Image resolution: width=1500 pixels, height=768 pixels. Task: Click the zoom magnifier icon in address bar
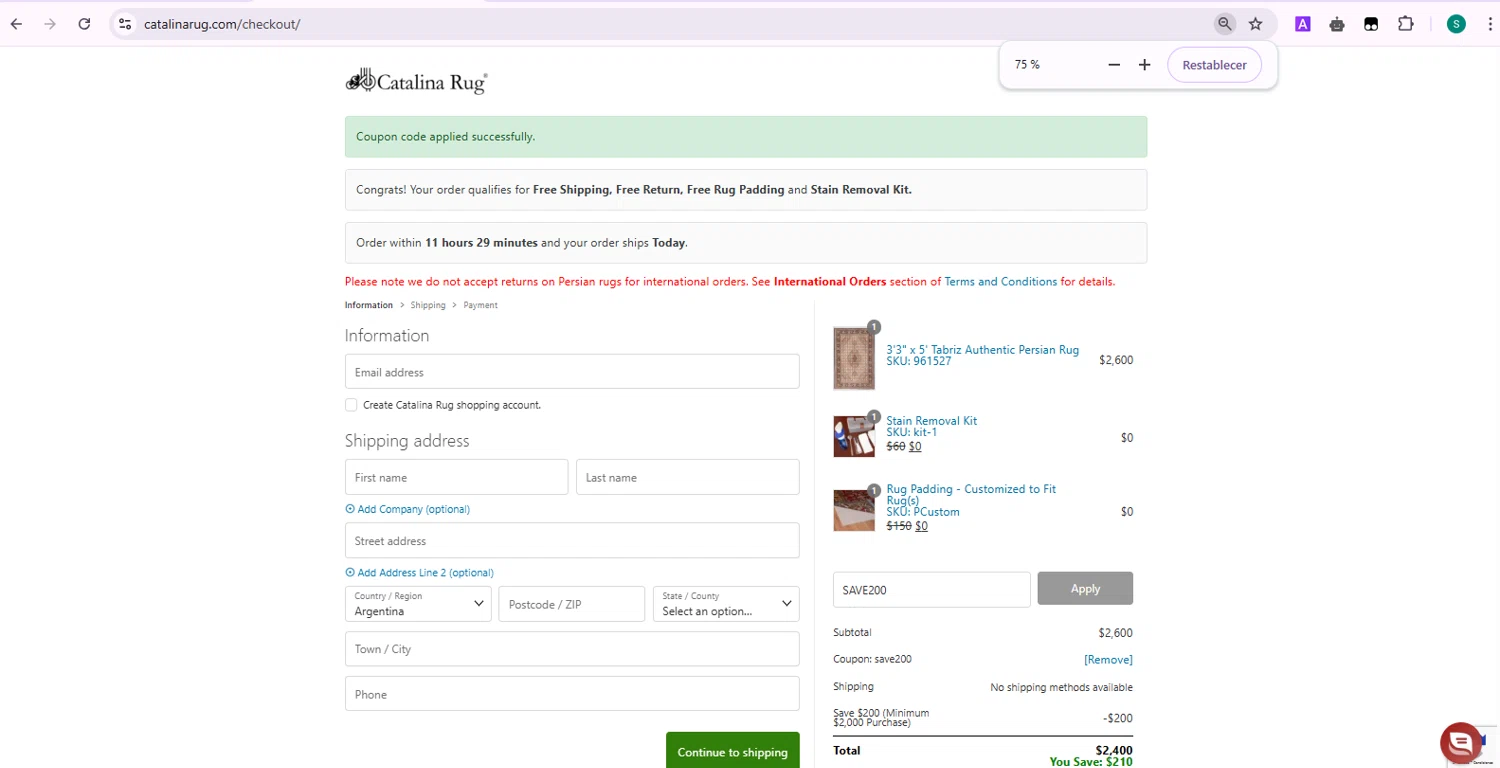1224,24
